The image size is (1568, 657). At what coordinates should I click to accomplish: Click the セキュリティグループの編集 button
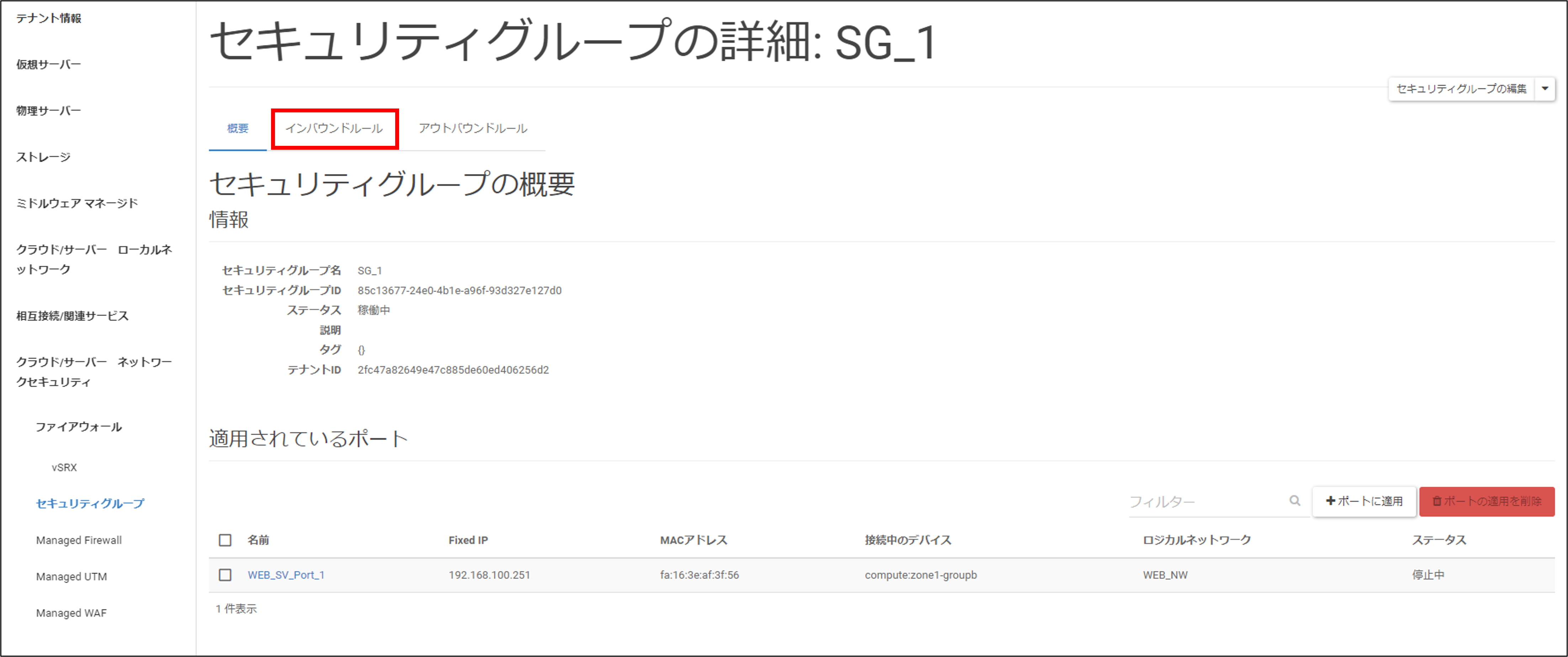(x=1461, y=89)
